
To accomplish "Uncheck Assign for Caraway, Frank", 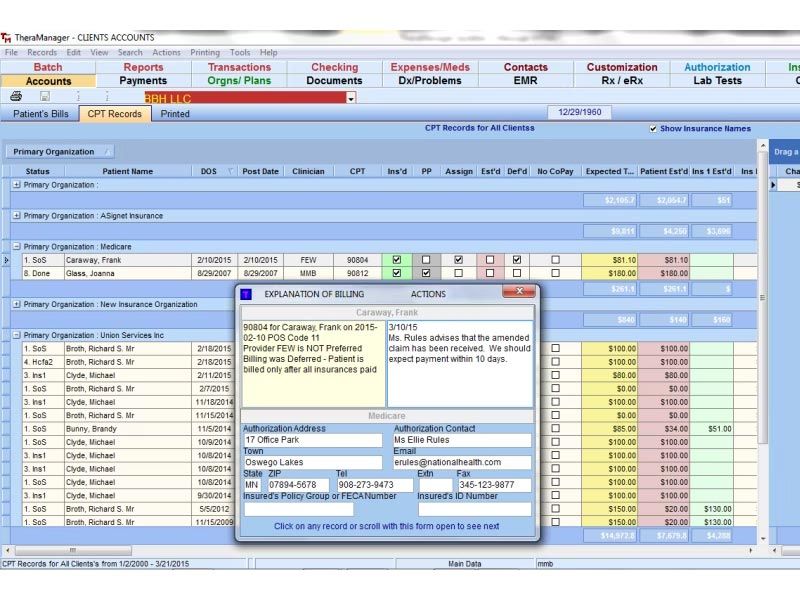I will point(458,260).
